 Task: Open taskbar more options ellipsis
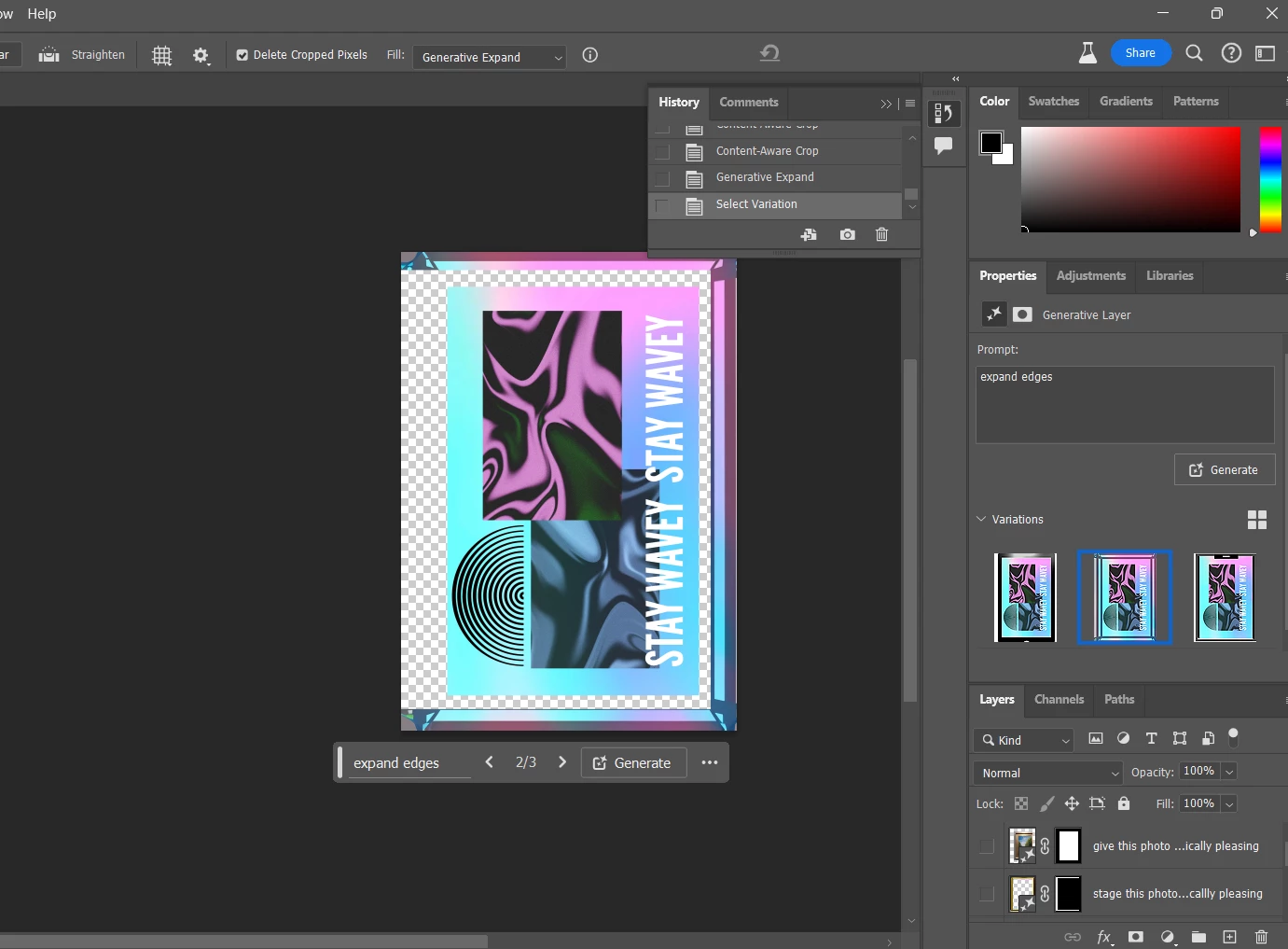tap(710, 762)
